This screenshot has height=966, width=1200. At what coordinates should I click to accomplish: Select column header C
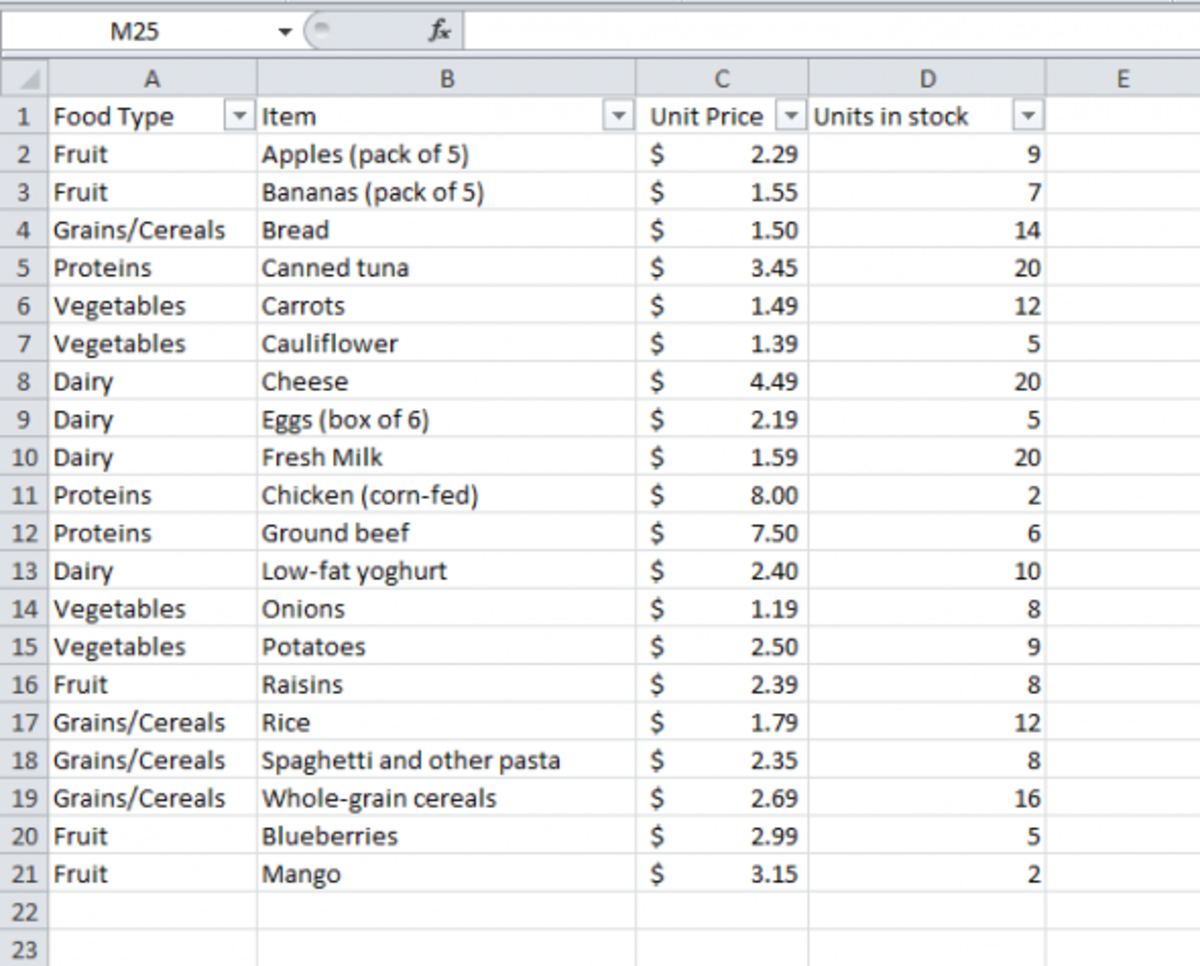pos(722,78)
